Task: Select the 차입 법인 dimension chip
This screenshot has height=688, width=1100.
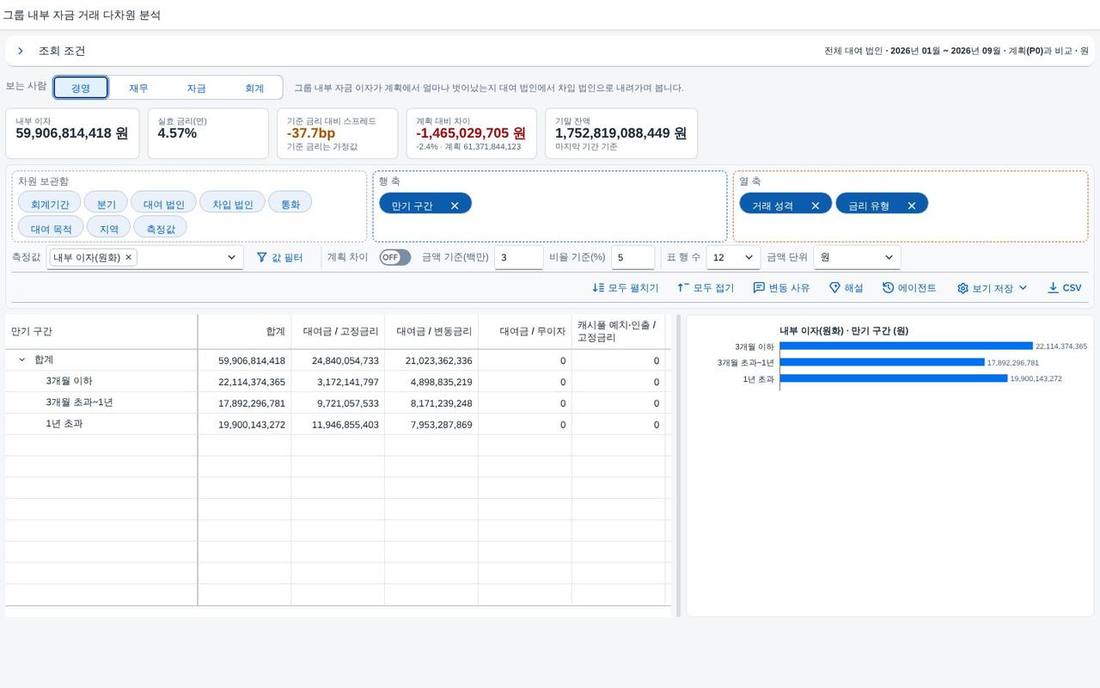Action: coord(232,204)
